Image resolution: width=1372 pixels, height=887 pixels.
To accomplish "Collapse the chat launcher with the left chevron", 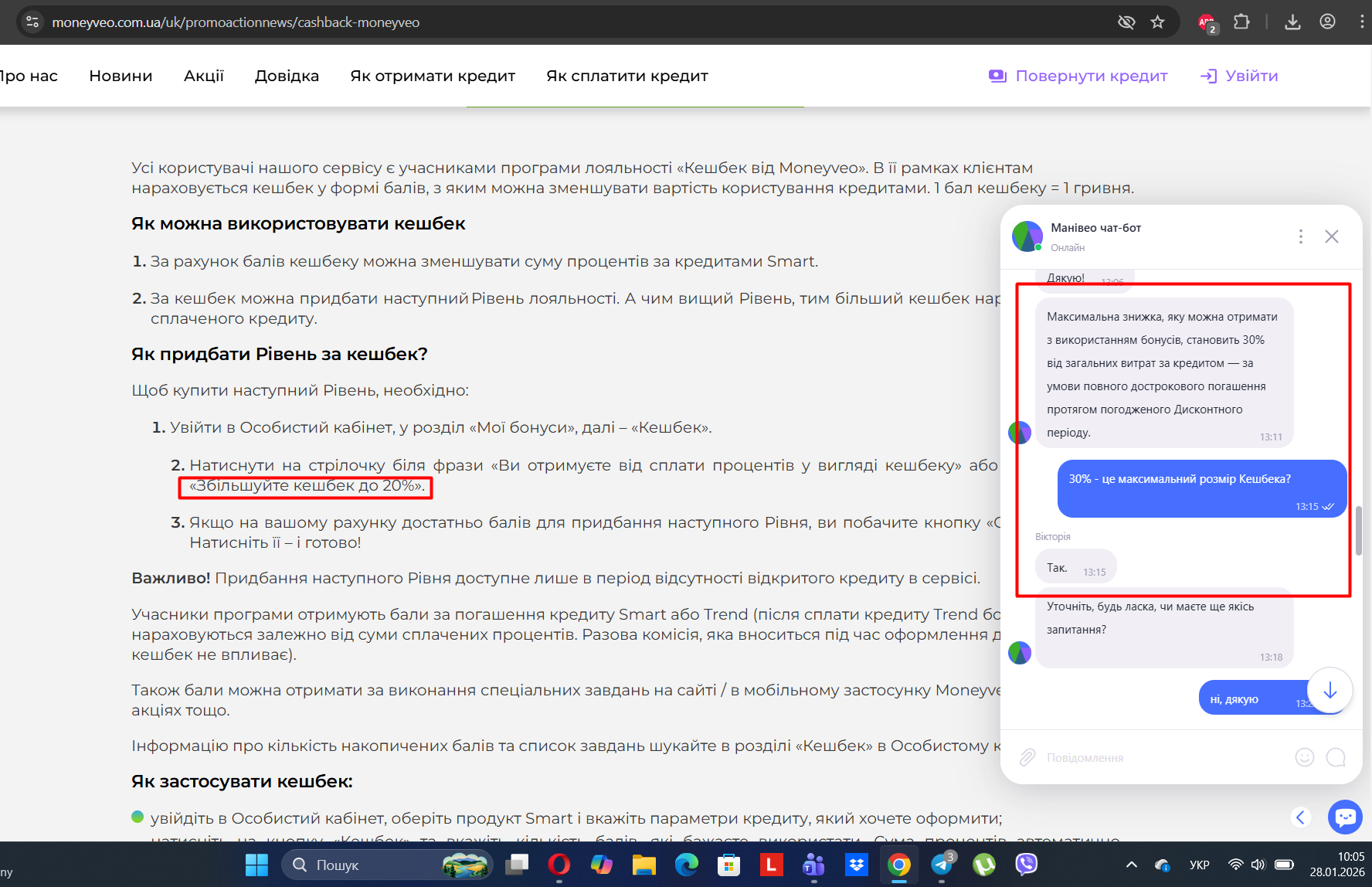I will [x=1301, y=817].
